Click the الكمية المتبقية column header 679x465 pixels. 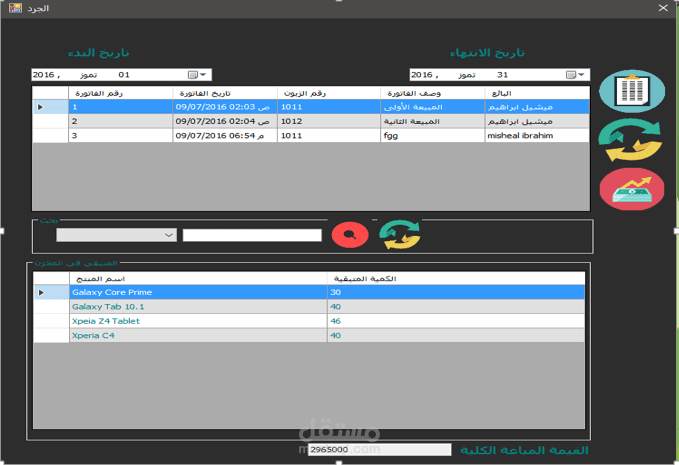tap(456, 278)
